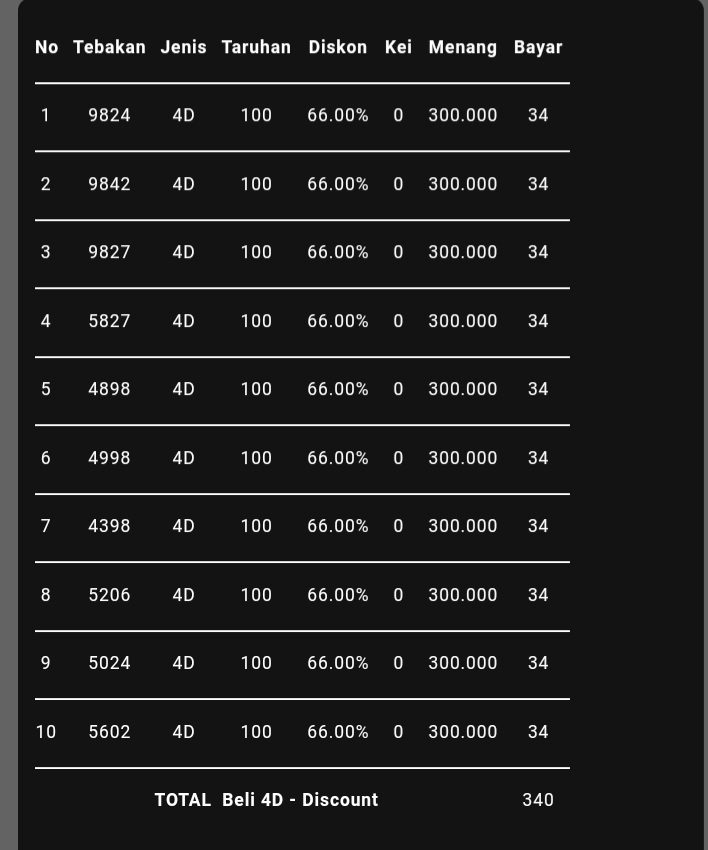This screenshot has height=850, width=708.
Task: Select the Tebakan number 9842
Action: tap(109, 184)
